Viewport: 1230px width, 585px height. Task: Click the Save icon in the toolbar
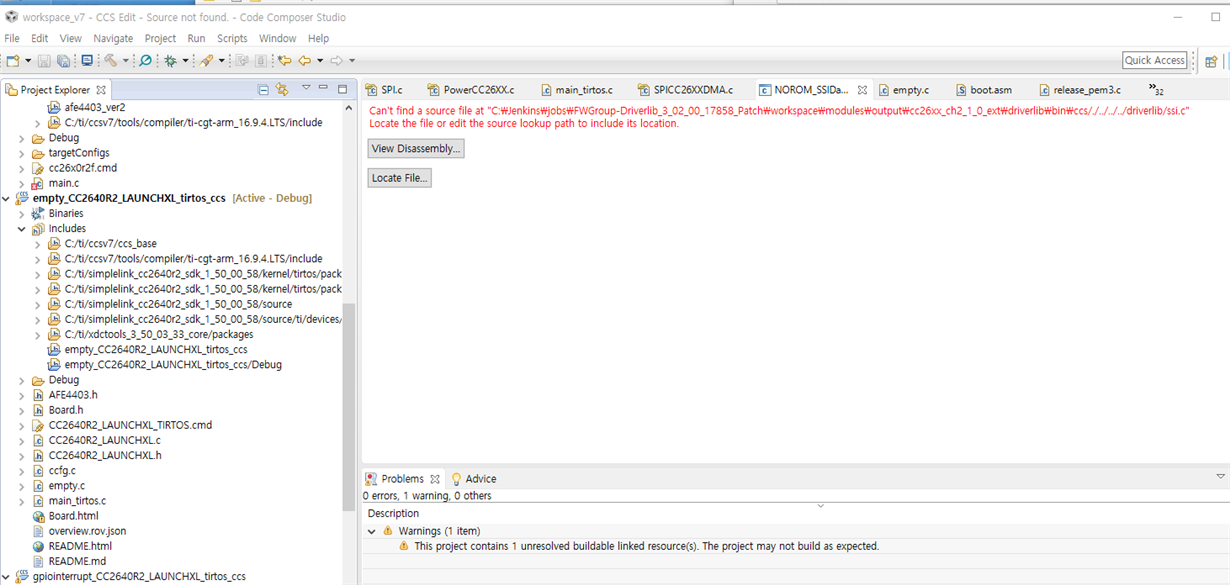pyautogui.click(x=44, y=60)
